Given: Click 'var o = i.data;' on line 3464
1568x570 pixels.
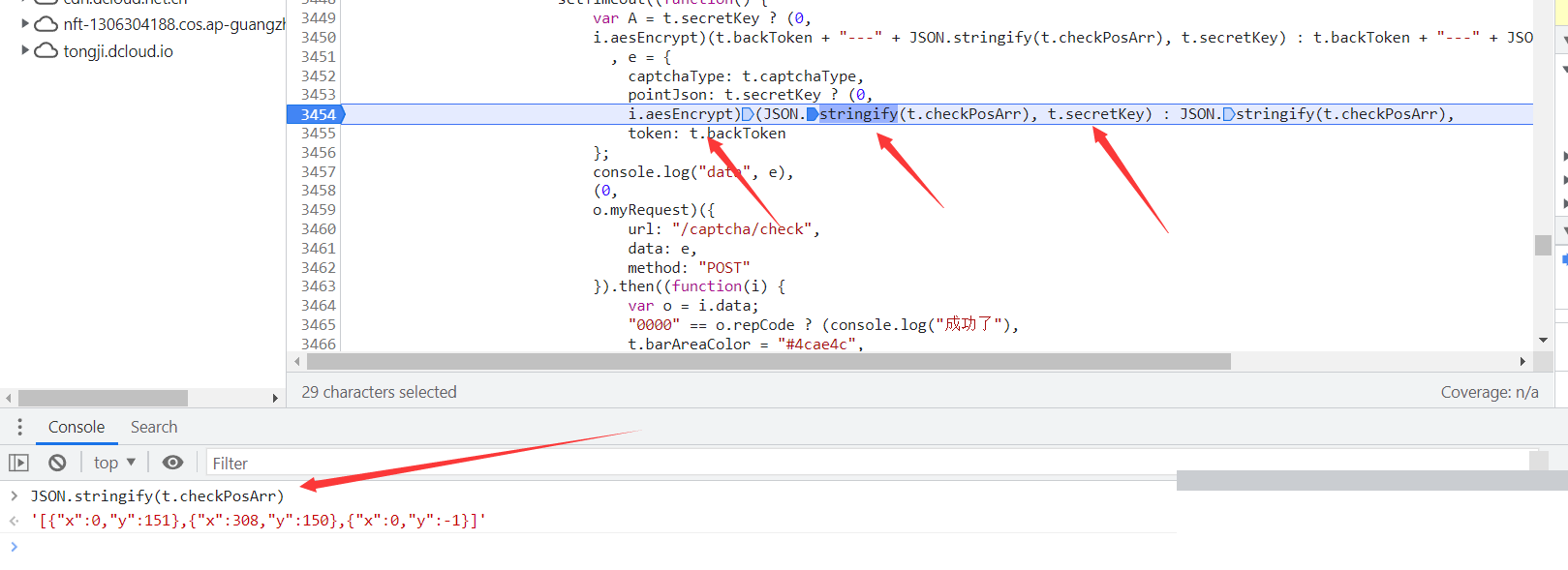Looking at the screenshot, I should tap(693, 306).
